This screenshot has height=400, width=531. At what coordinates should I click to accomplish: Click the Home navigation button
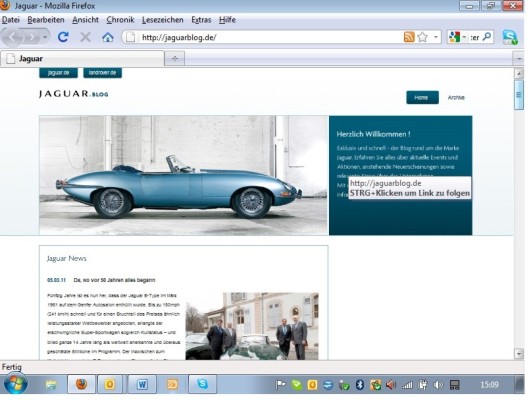point(422,98)
